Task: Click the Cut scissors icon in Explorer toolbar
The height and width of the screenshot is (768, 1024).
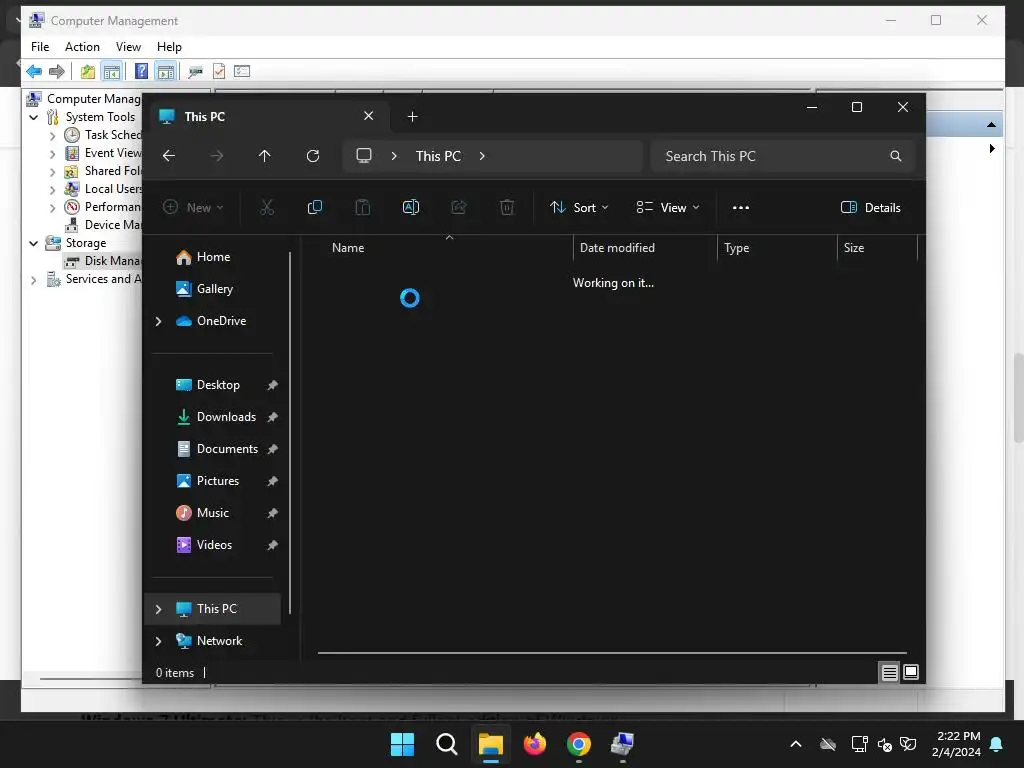Action: [x=266, y=208]
